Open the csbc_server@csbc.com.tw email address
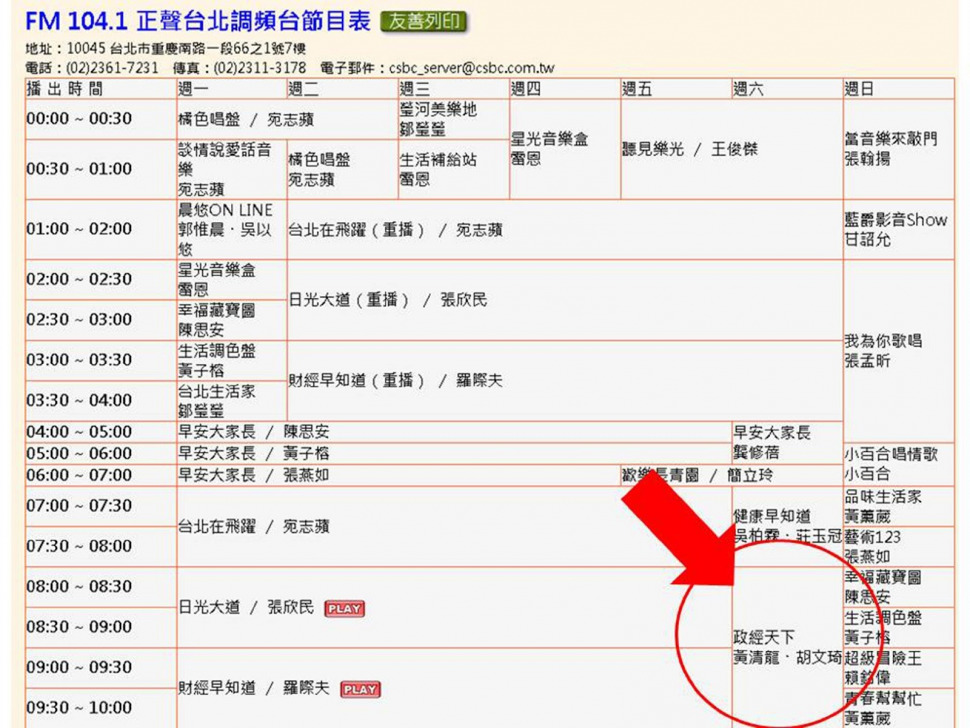 [471, 68]
